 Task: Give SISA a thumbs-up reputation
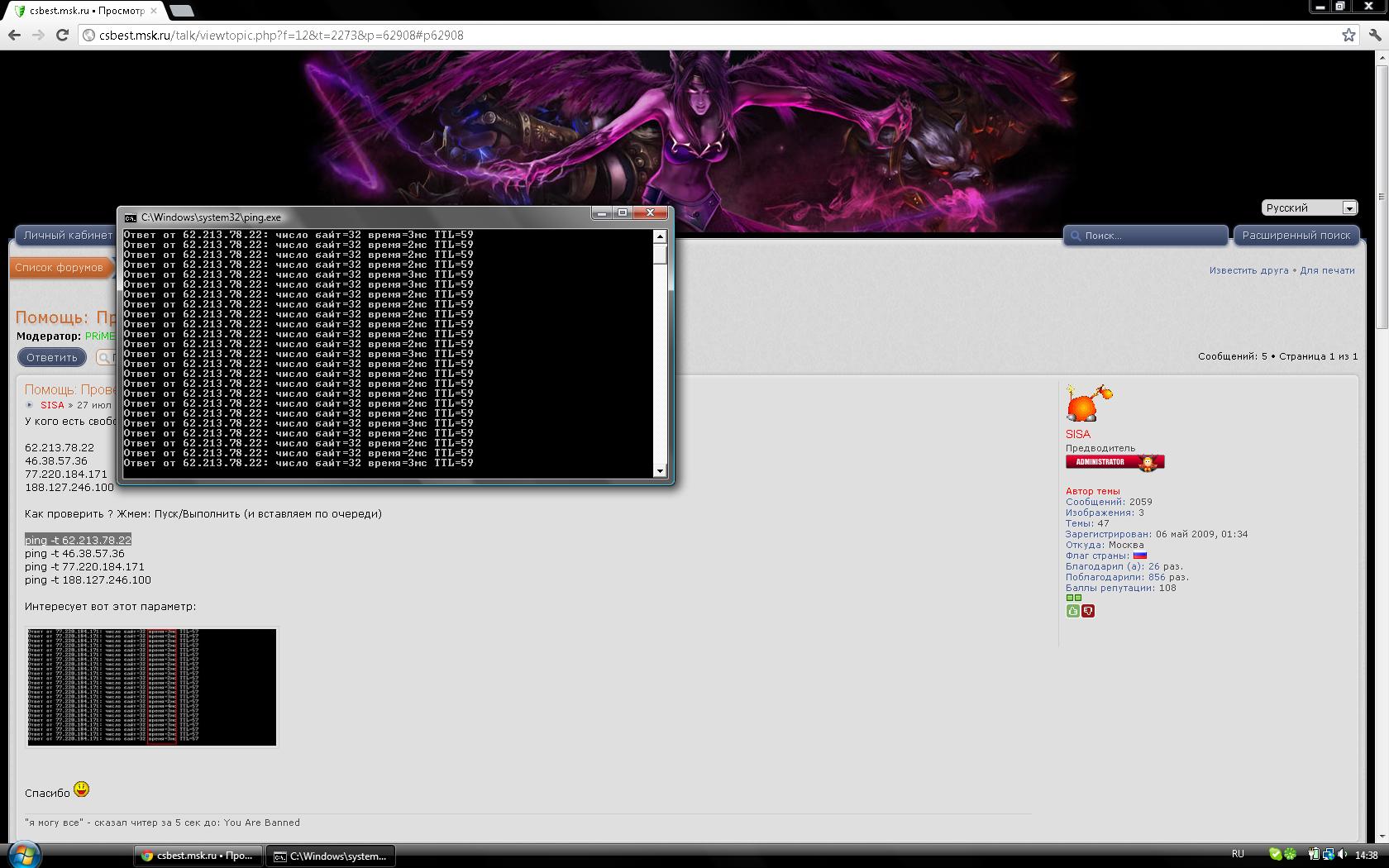point(1072,611)
